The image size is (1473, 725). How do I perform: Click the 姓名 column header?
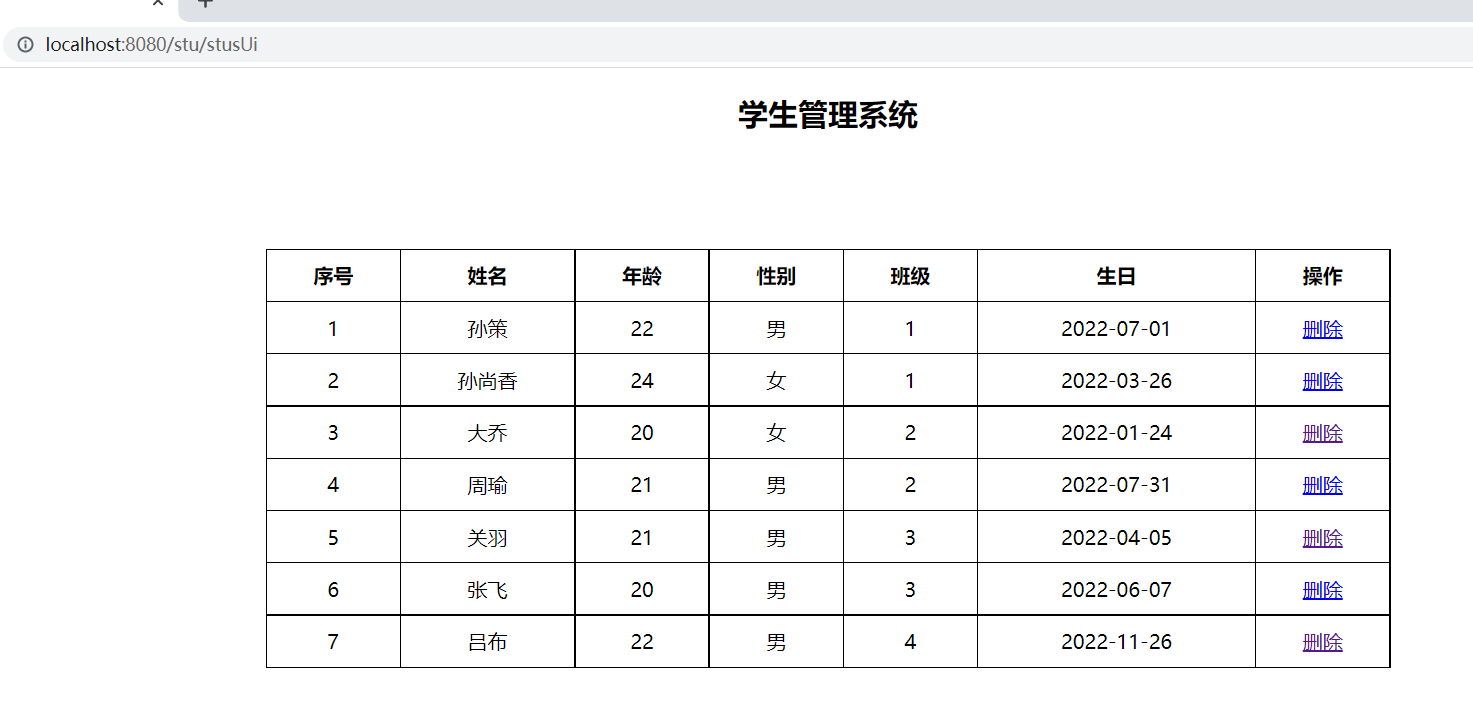tap(487, 275)
